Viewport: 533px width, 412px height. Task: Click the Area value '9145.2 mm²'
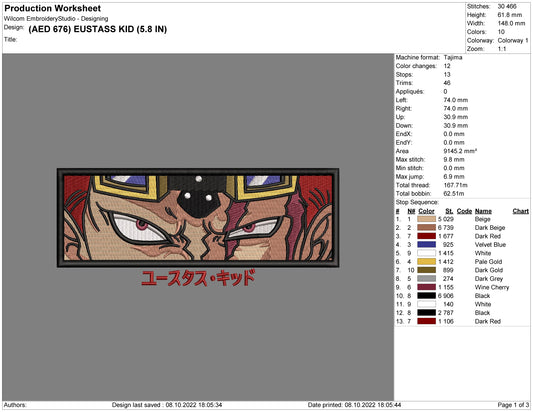pos(460,151)
